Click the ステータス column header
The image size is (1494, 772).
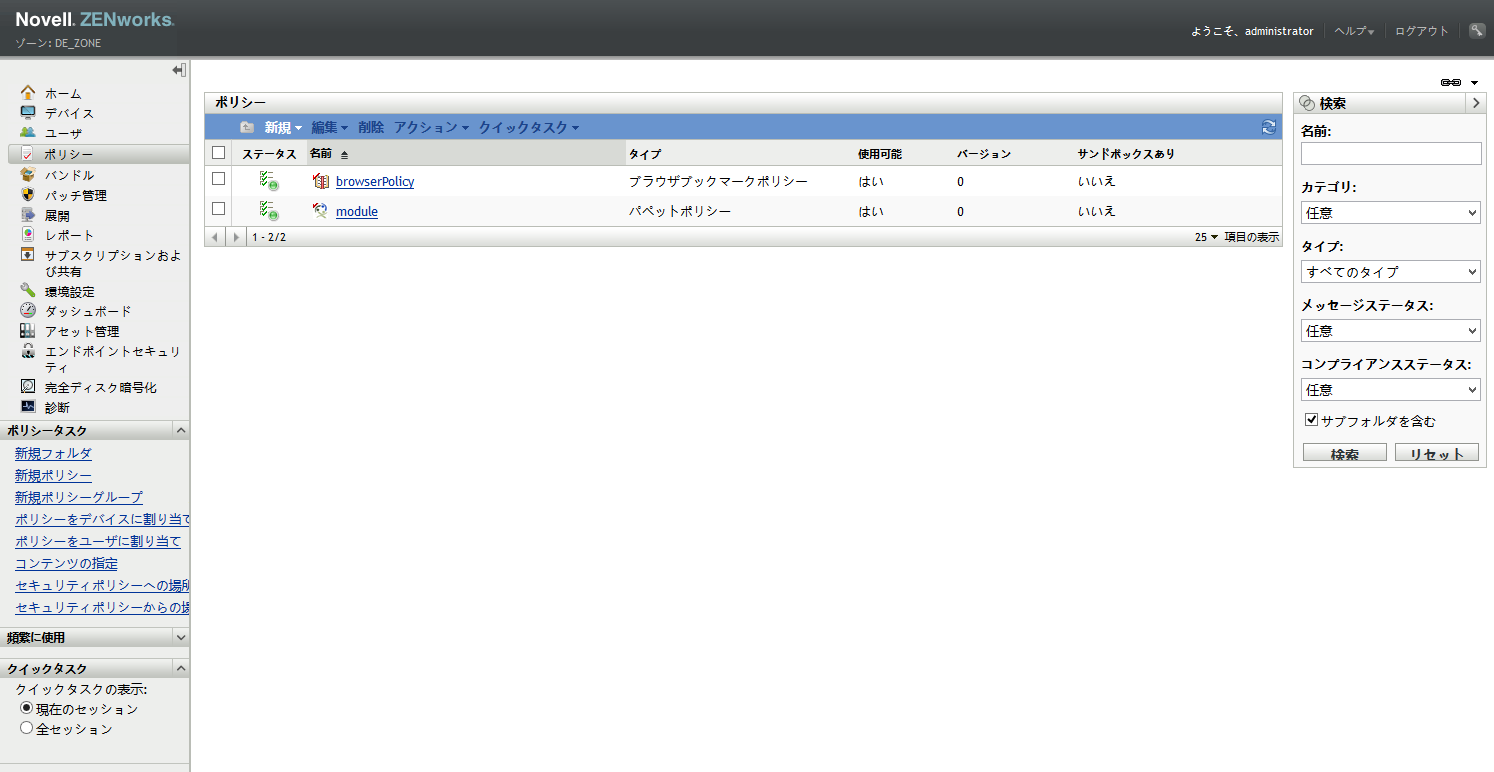[269, 154]
